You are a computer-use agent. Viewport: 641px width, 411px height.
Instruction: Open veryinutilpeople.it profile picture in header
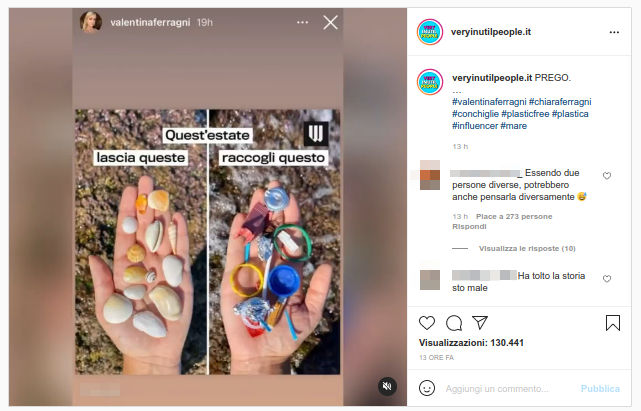point(430,32)
